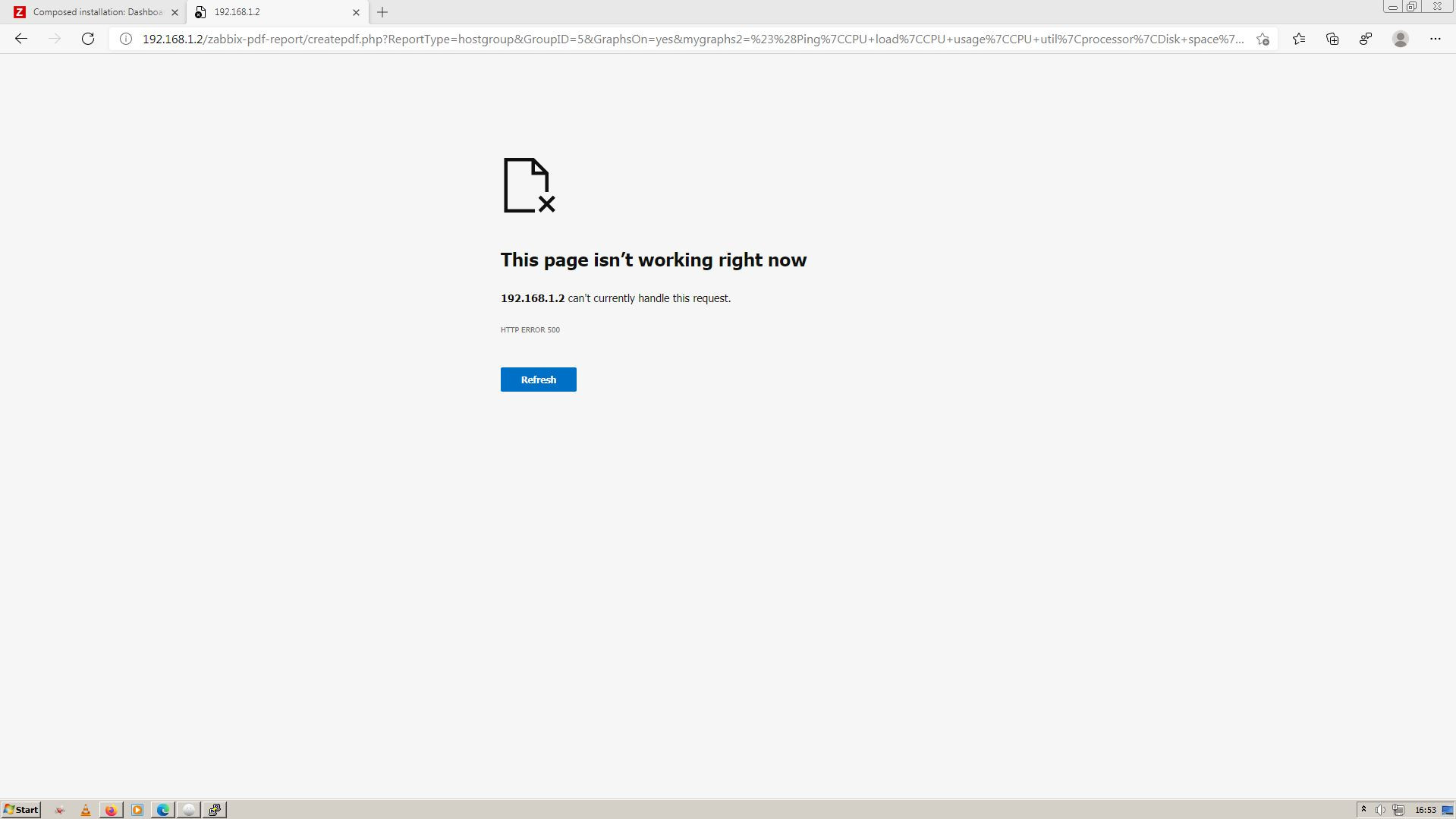This screenshot has height=819, width=1456.
Task: Close the 192.168.1.2 tab
Action: click(x=356, y=12)
